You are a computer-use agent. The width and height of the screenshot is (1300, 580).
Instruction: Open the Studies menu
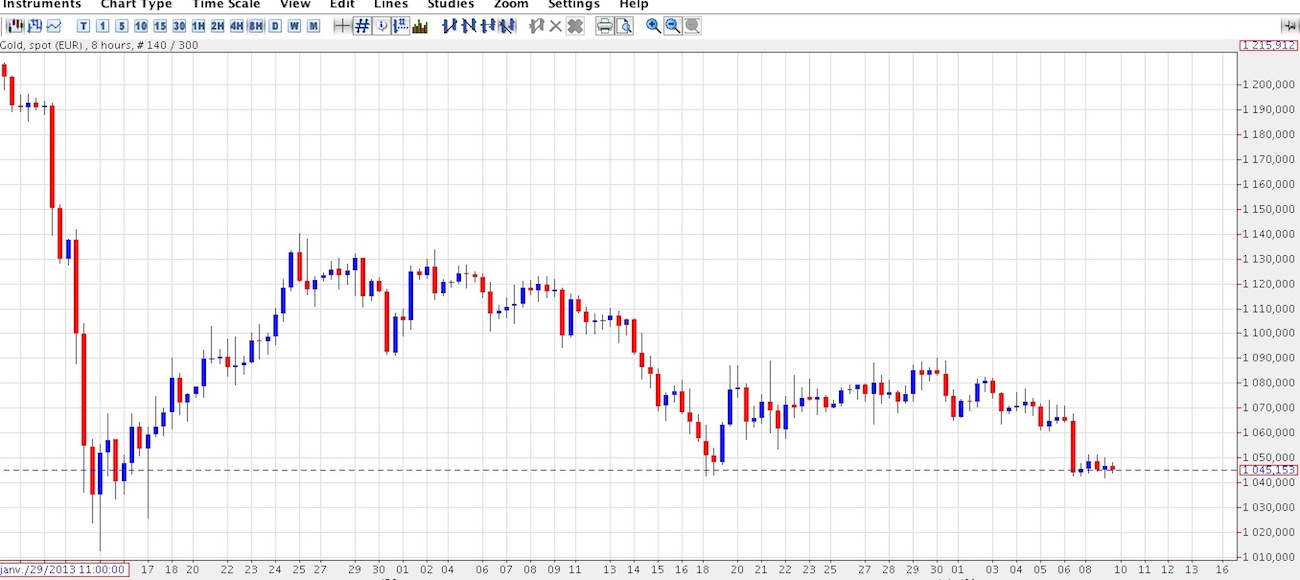(x=451, y=4)
